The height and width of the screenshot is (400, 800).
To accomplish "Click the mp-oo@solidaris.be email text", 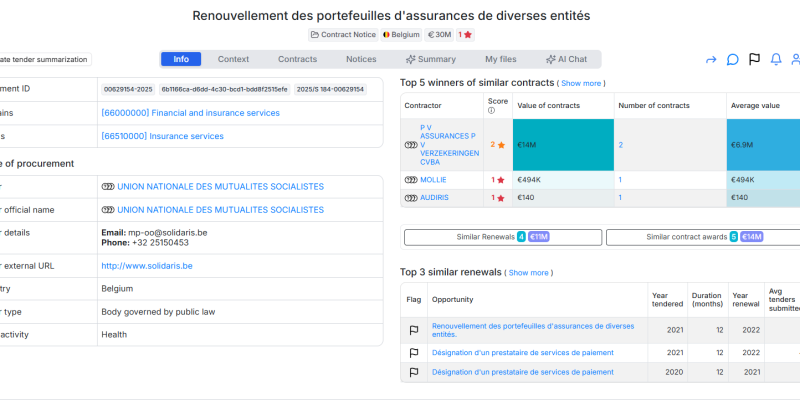I will pos(167,233).
